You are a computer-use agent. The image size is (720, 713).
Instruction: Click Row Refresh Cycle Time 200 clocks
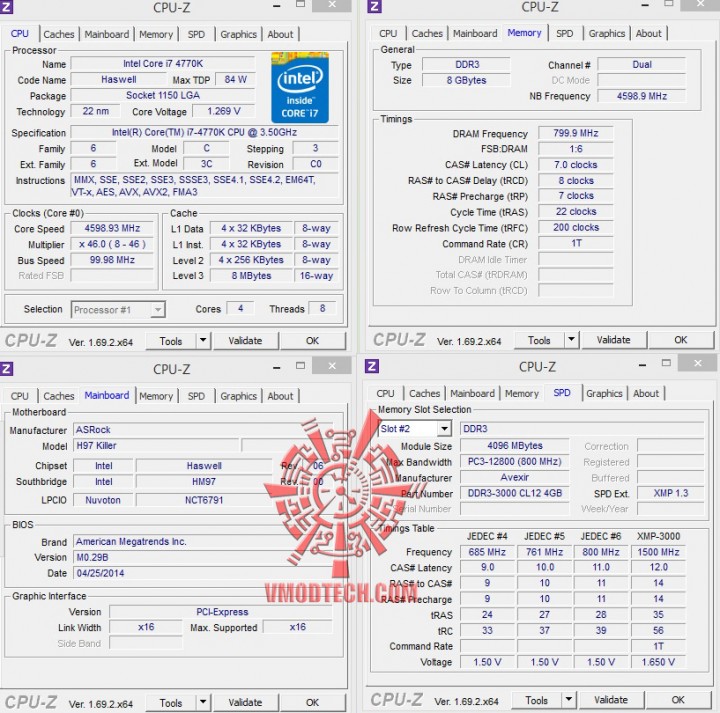pos(576,227)
